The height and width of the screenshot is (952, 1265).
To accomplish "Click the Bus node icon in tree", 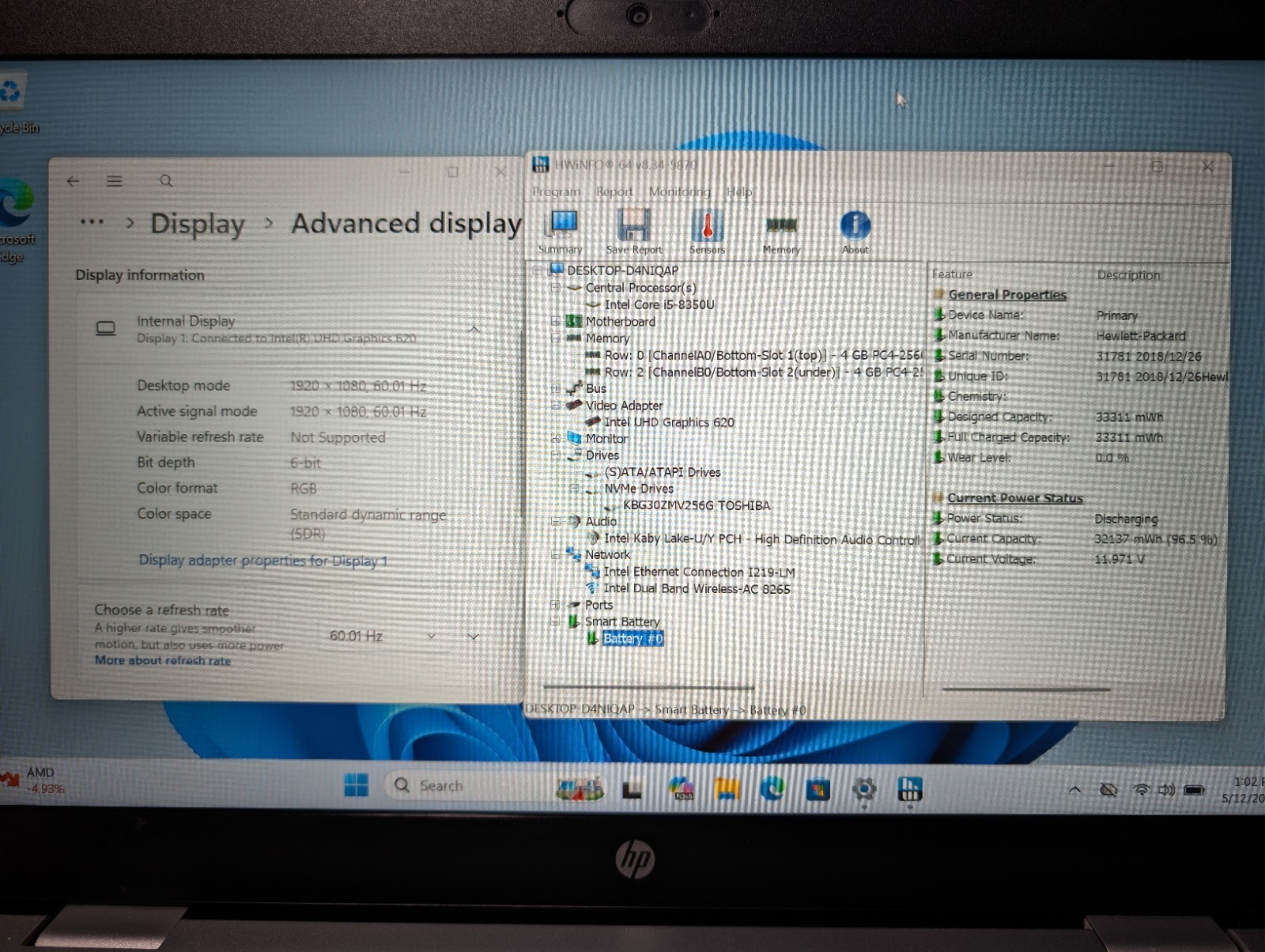I will [574, 388].
